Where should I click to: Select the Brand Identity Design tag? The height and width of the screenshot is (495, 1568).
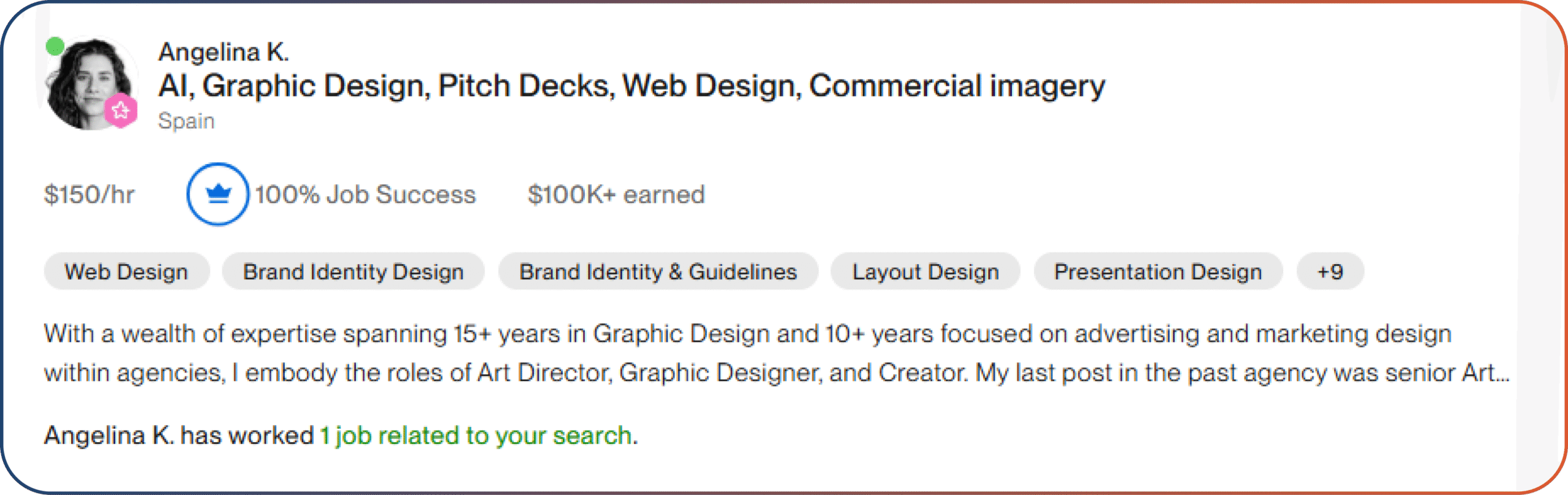(353, 271)
